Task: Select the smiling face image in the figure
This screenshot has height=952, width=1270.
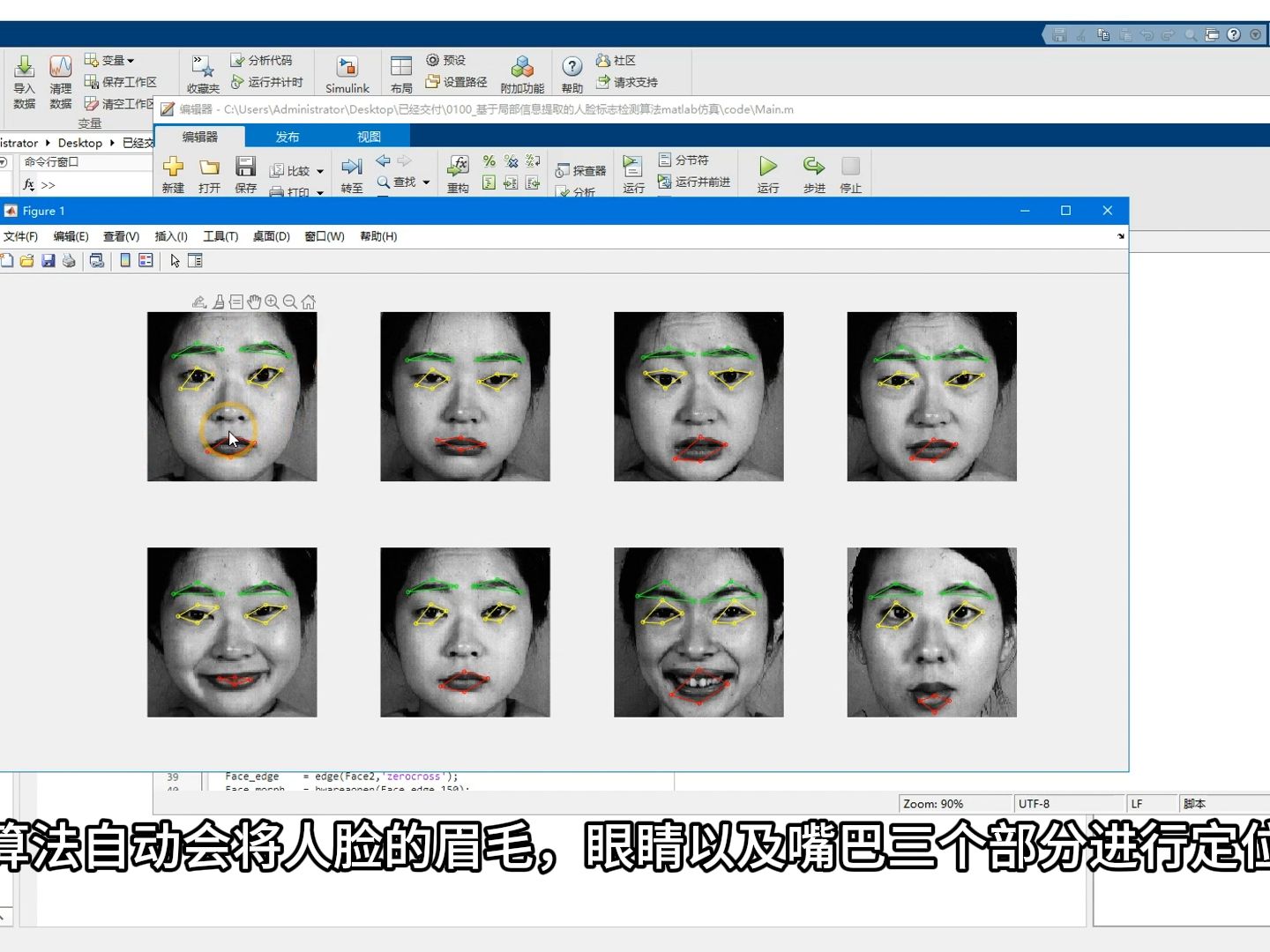Action: tap(697, 632)
